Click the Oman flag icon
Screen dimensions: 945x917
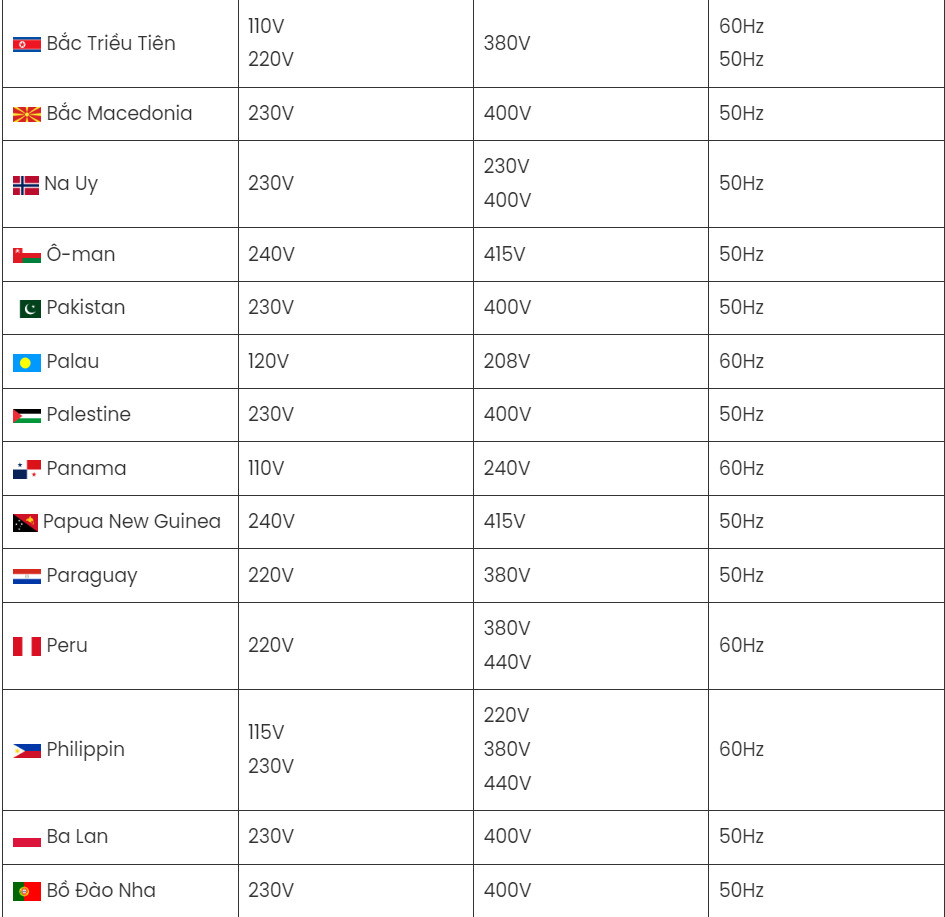click(x=27, y=255)
